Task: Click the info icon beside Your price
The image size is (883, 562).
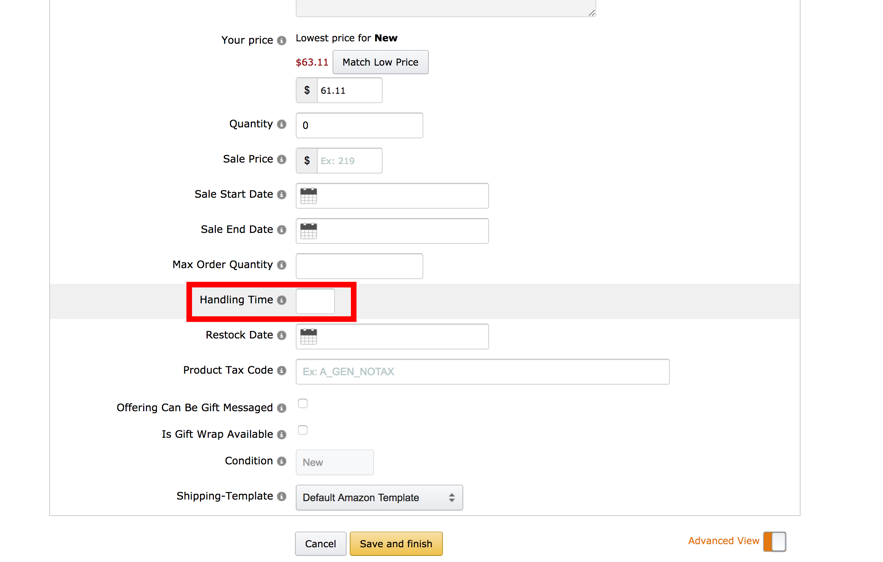Action: pos(282,41)
